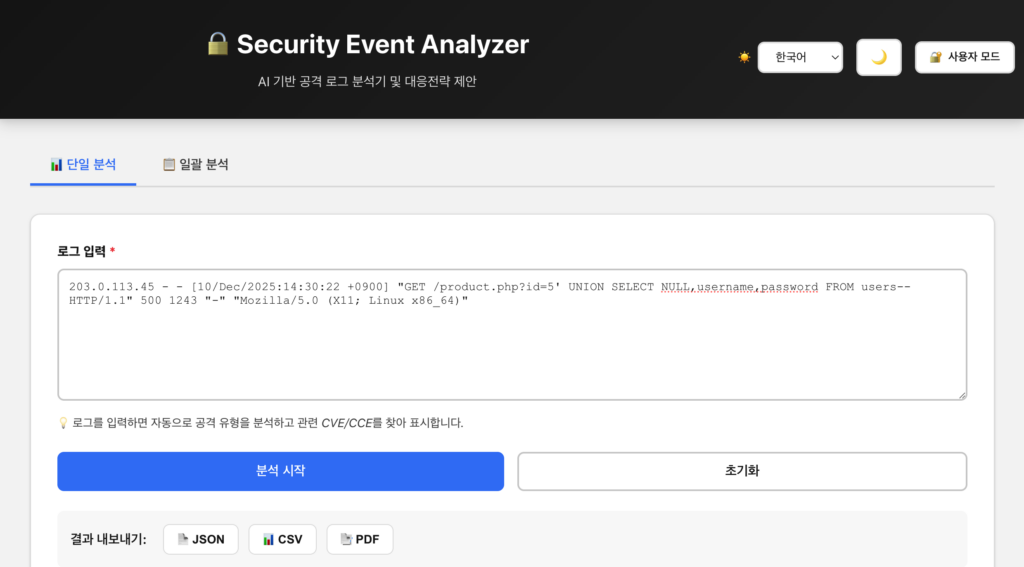Click the sun icon near the language selector
This screenshot has width=1024, height=567.
[x=744, y=58]
